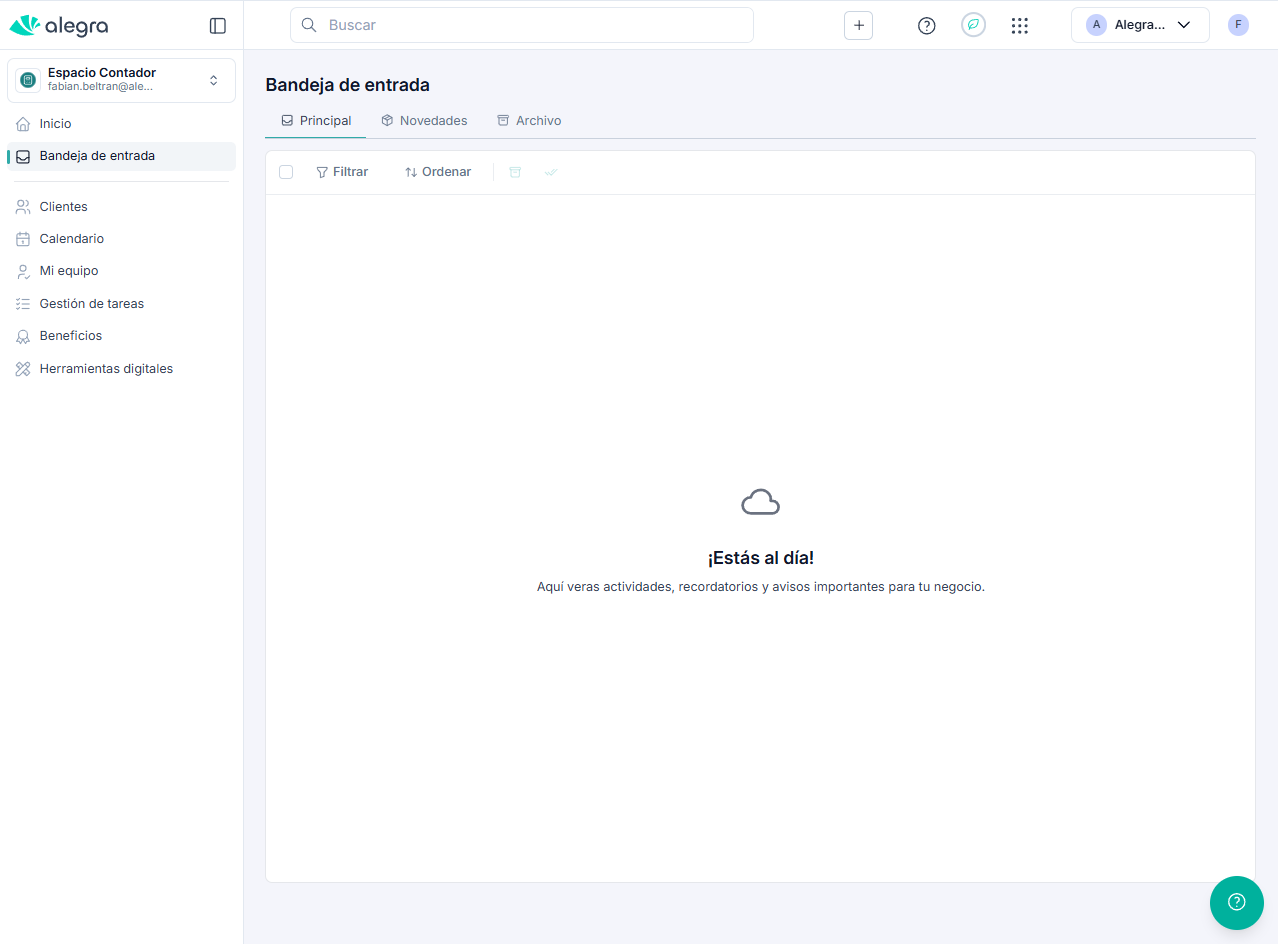The height and width of the screenshot is (944, 1278).
Task: Click the plus icon to create new
Action: (858, 26)
